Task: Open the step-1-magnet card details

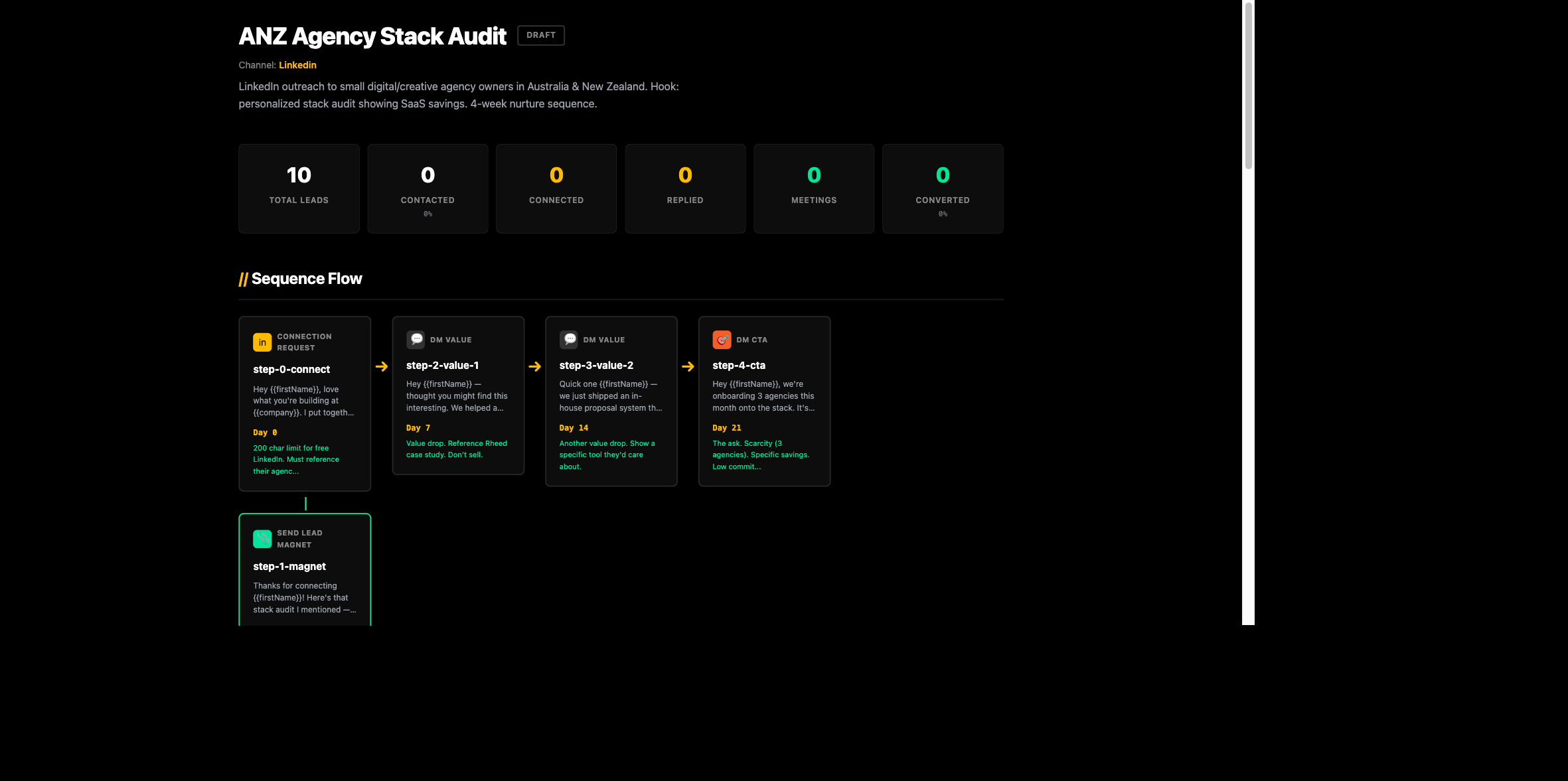Action: point(305,571)
